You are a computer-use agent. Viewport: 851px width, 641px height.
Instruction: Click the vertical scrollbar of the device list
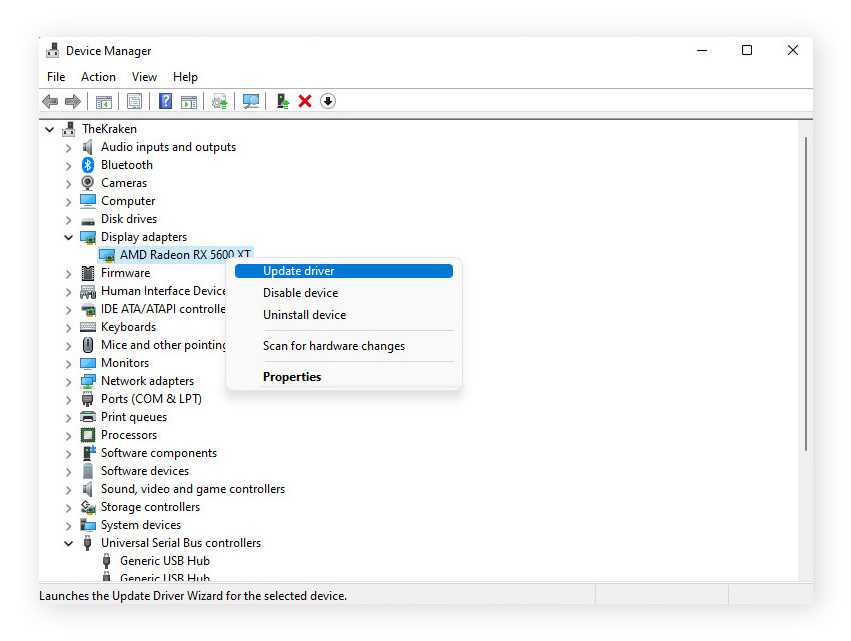pos(805,300)
